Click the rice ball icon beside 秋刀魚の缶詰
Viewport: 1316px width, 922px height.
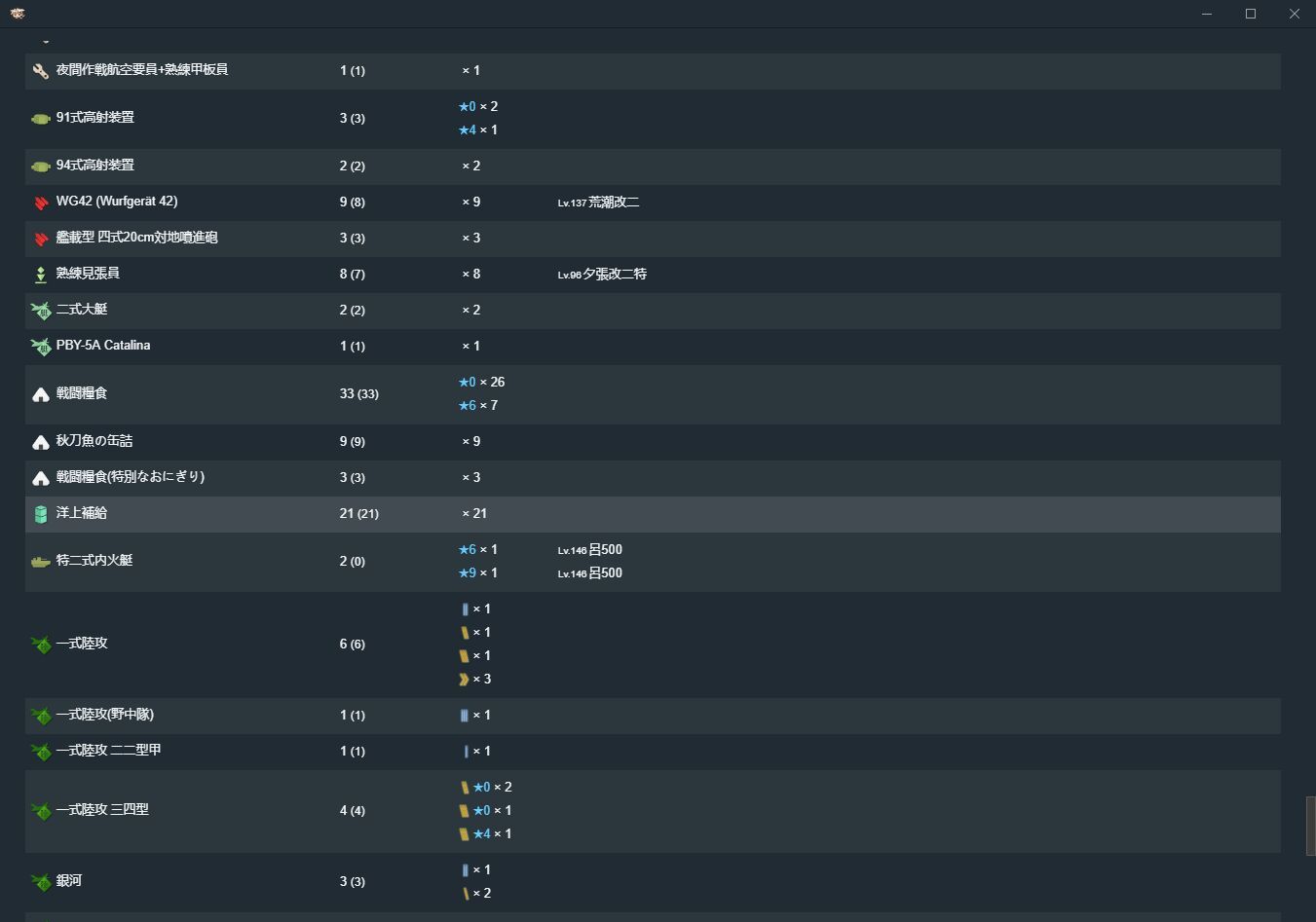[x=40, y=443]
